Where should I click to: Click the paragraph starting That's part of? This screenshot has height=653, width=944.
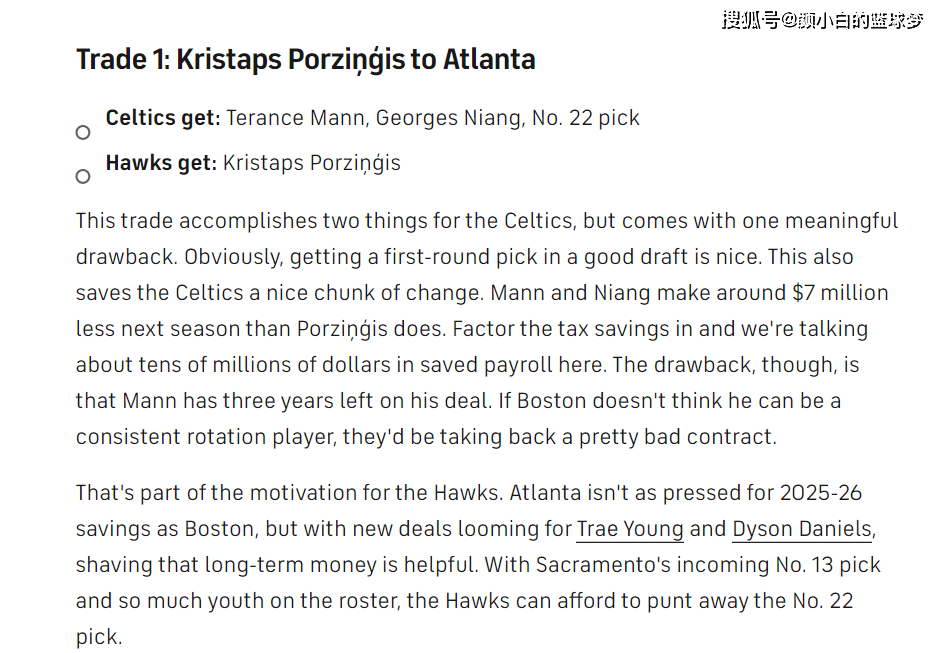[x=478, y=565]
